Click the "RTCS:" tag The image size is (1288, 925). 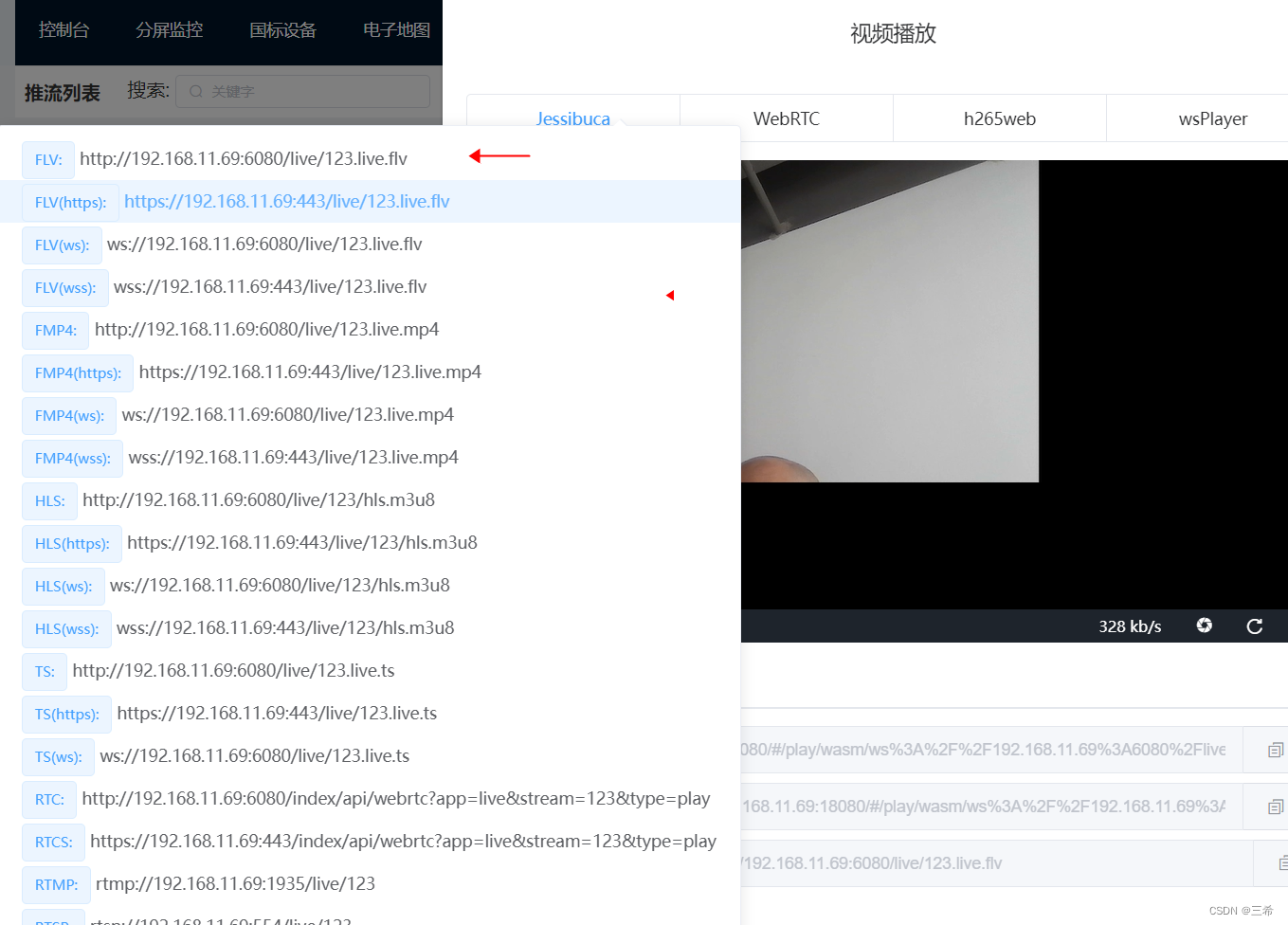54,842
